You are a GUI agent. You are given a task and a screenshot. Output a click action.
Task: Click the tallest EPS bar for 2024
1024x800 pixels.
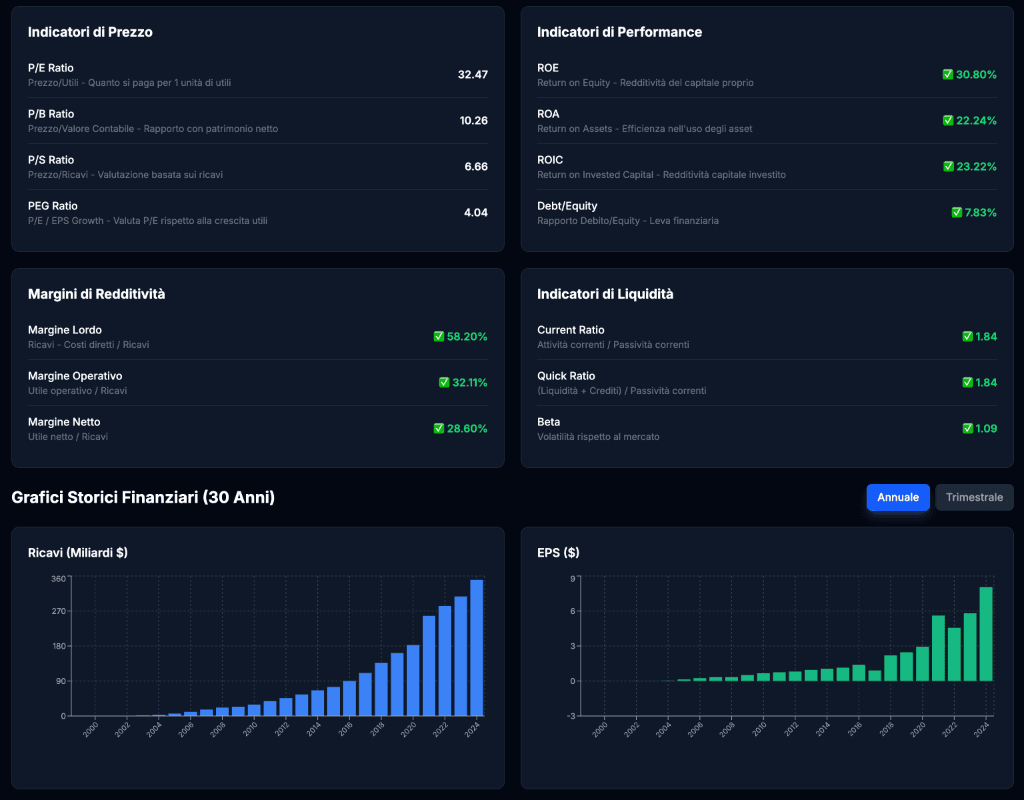[x=986, y=634]
